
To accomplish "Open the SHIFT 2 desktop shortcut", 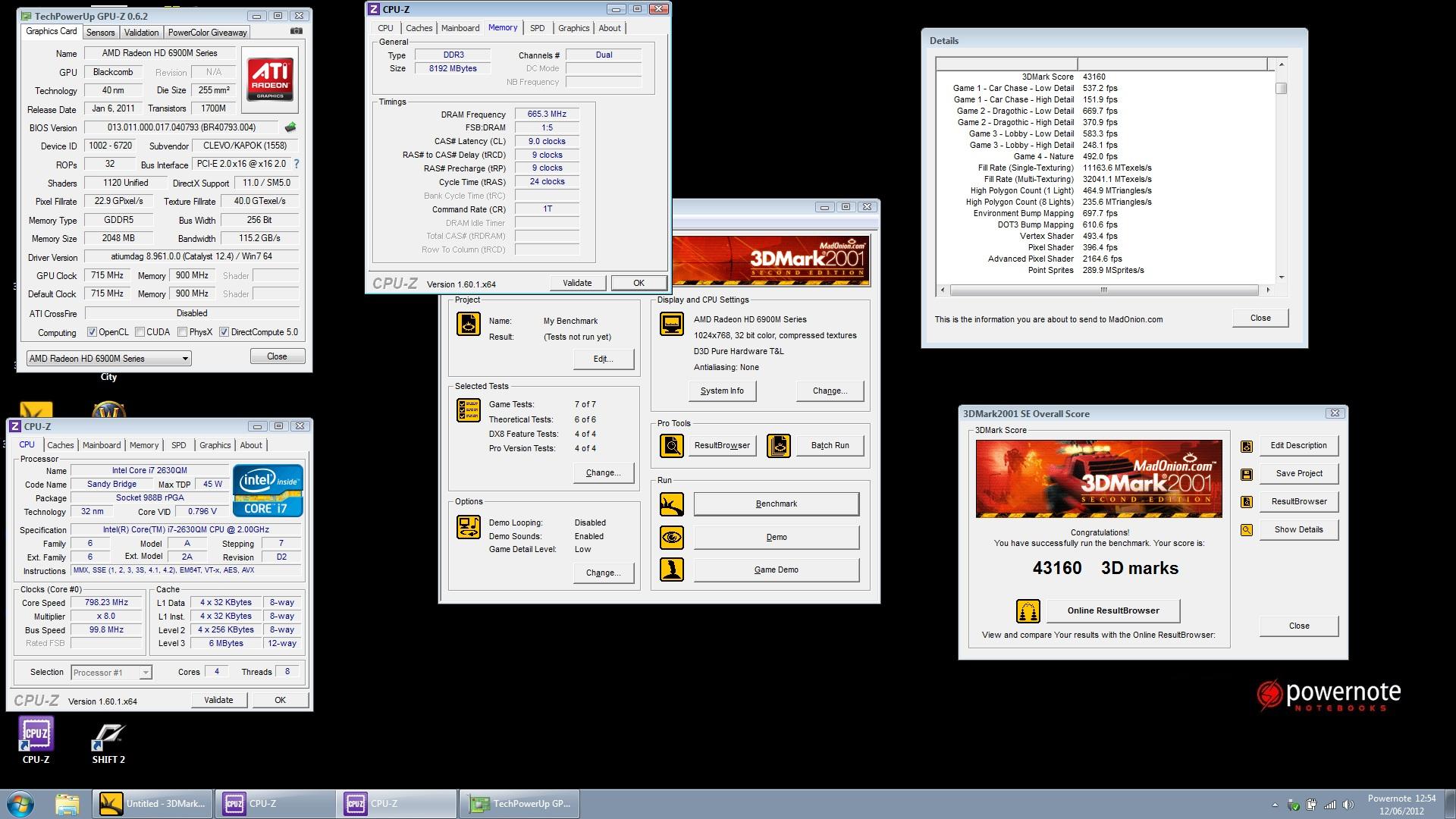I will 108,742.
